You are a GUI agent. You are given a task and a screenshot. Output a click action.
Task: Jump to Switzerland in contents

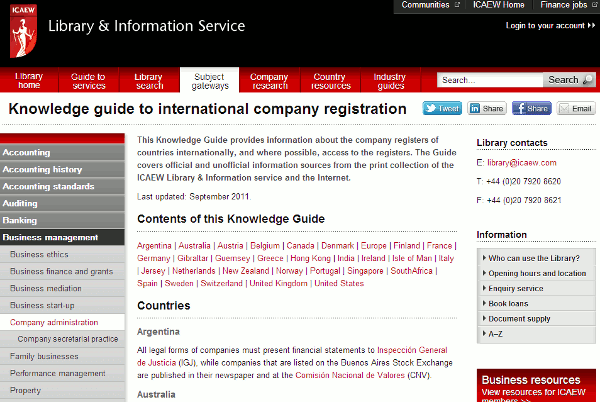pos(222,283)
